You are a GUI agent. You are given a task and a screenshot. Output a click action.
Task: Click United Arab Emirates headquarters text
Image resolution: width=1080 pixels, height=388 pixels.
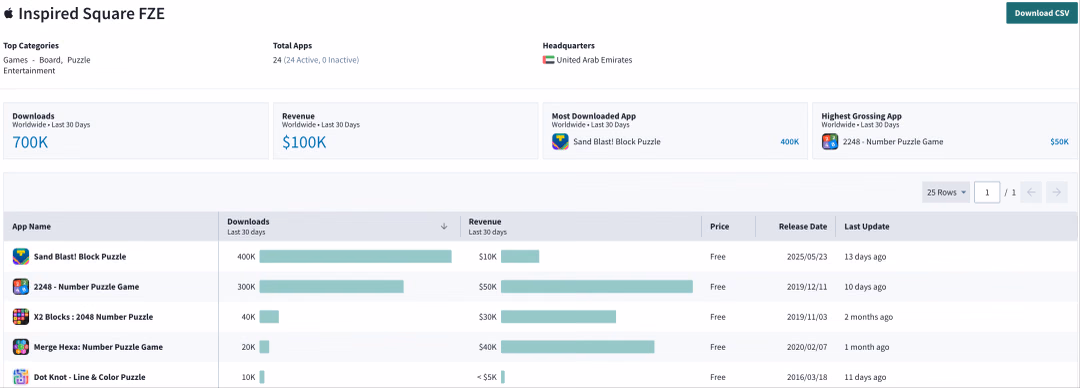click(x=594, y=60)
